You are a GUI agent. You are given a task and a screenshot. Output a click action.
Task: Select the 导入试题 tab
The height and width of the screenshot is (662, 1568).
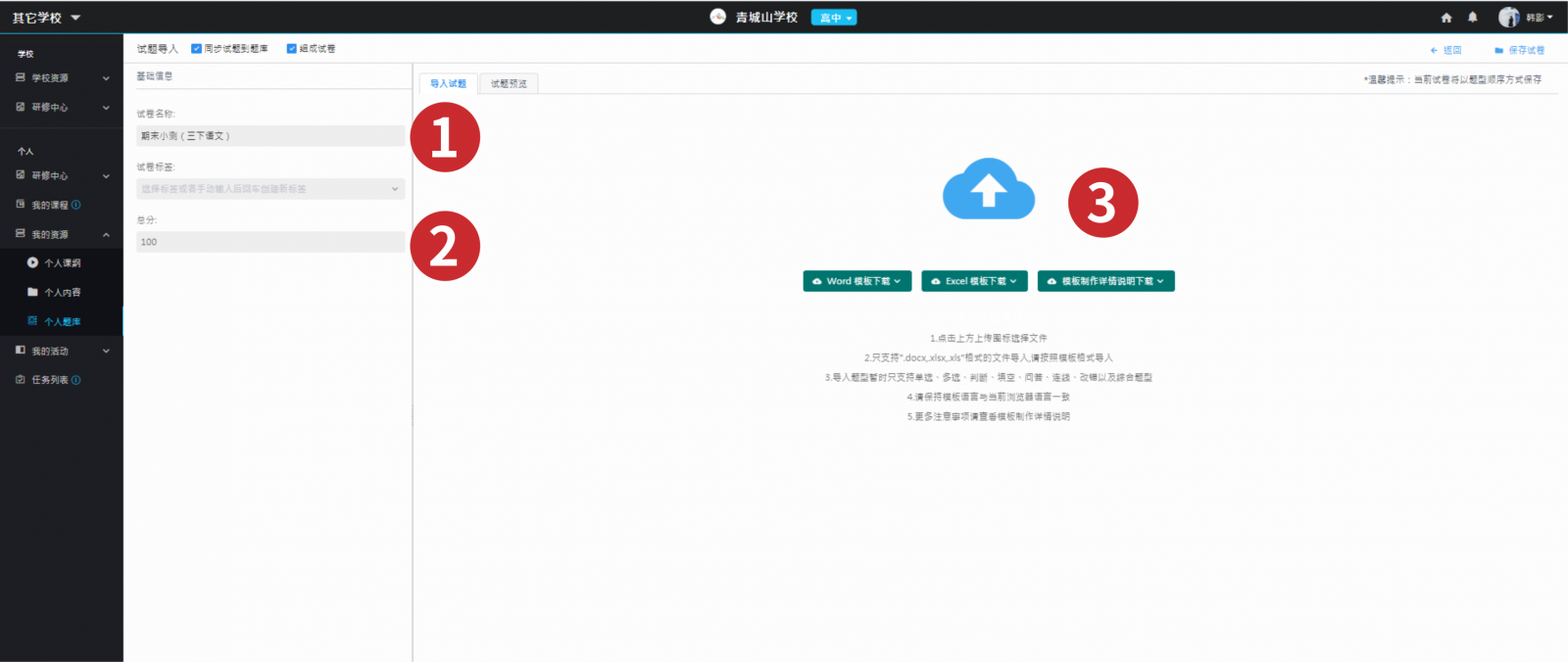pyautogui.click(x=448, y=84)
